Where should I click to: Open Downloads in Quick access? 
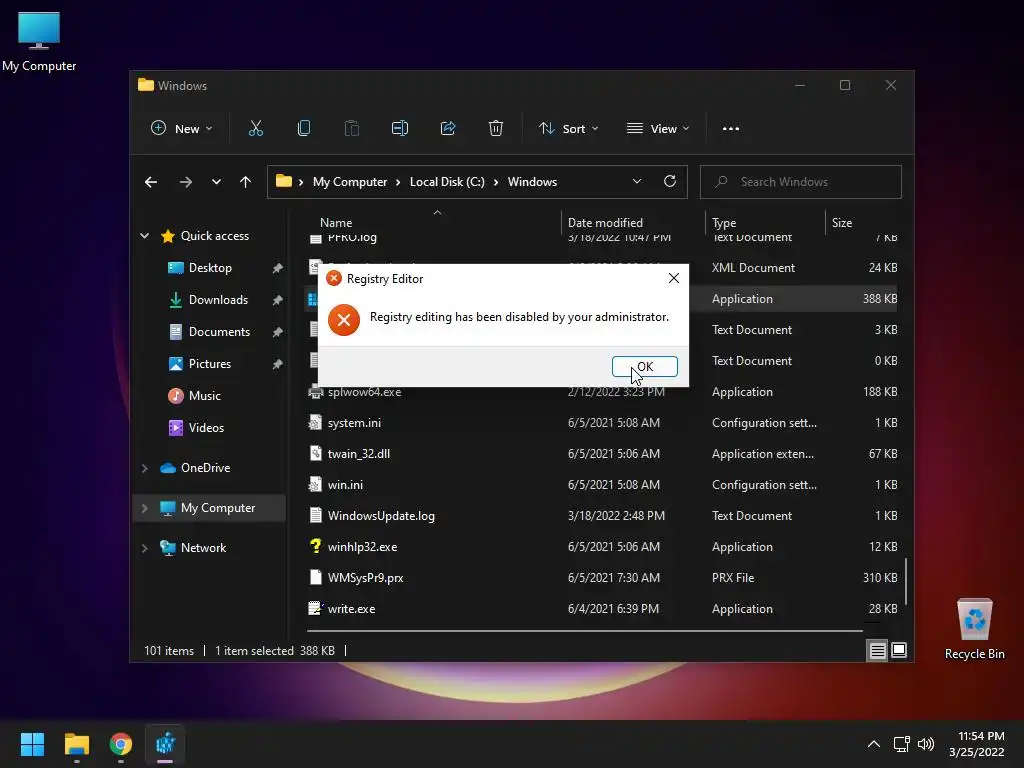218,300
